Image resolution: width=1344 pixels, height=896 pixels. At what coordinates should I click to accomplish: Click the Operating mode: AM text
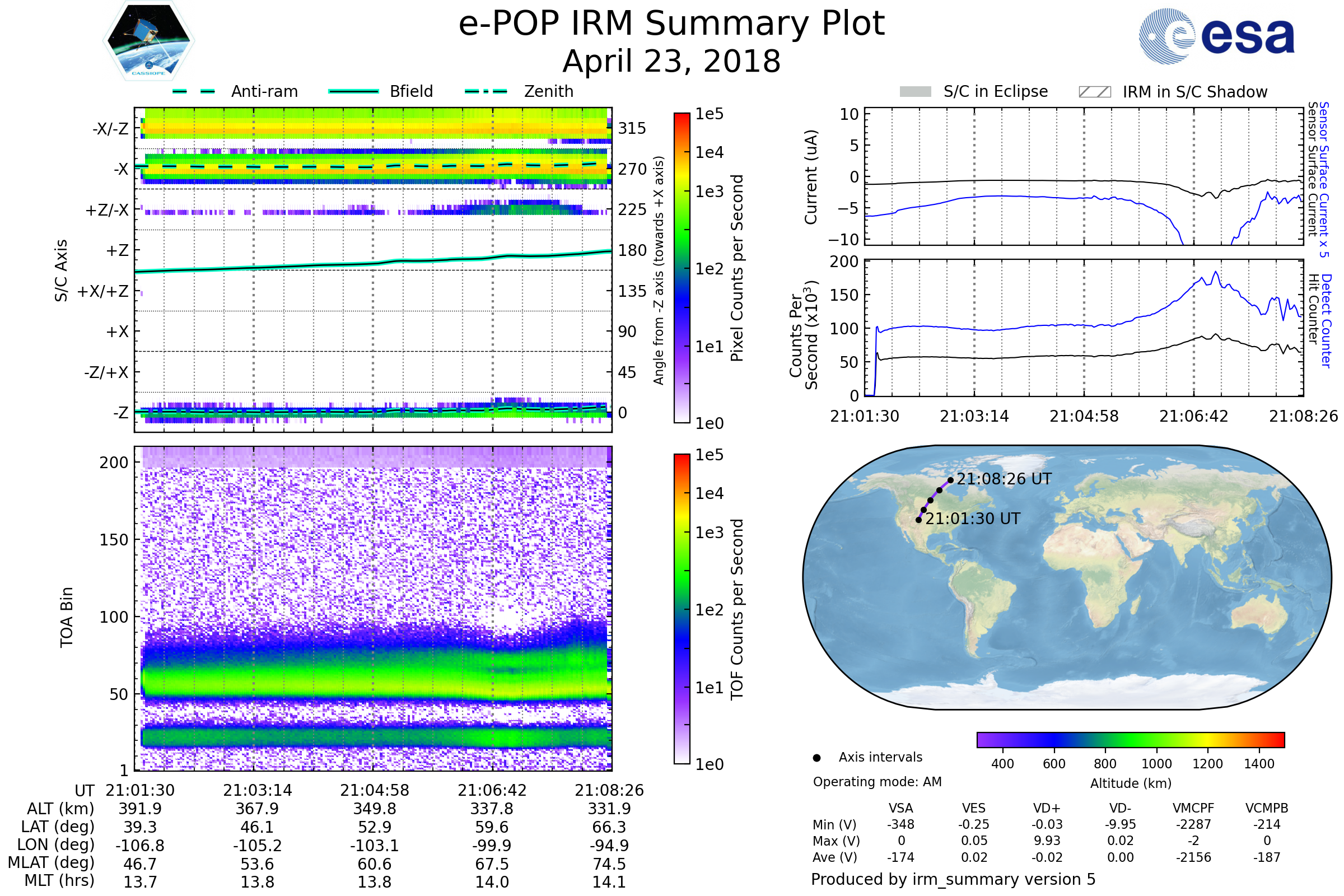pyautogui.click(x=877, y=782)
